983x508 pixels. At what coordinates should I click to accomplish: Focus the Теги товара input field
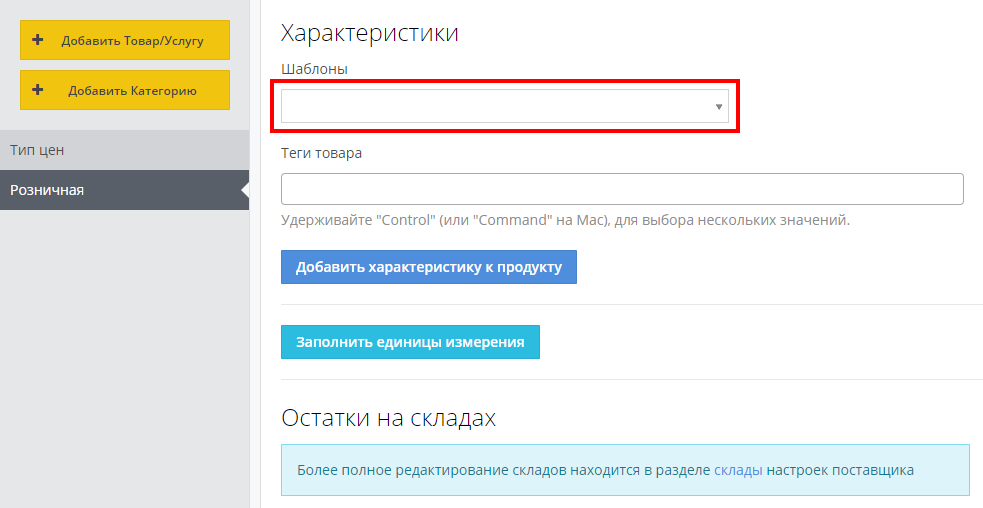pos(621,189)
